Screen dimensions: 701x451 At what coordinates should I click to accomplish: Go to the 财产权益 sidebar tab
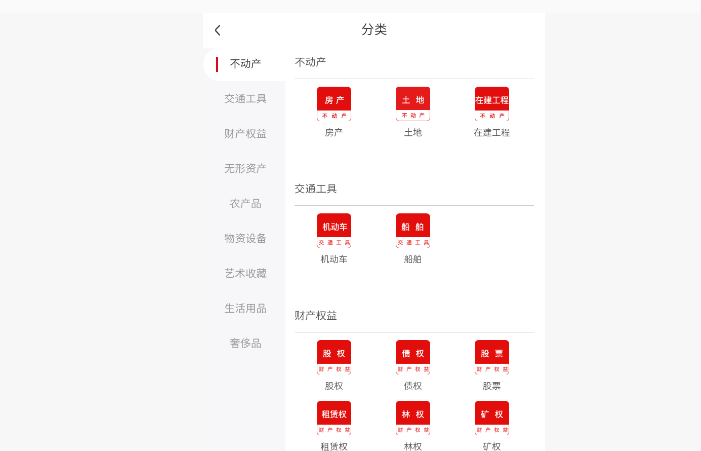point(245,134)
